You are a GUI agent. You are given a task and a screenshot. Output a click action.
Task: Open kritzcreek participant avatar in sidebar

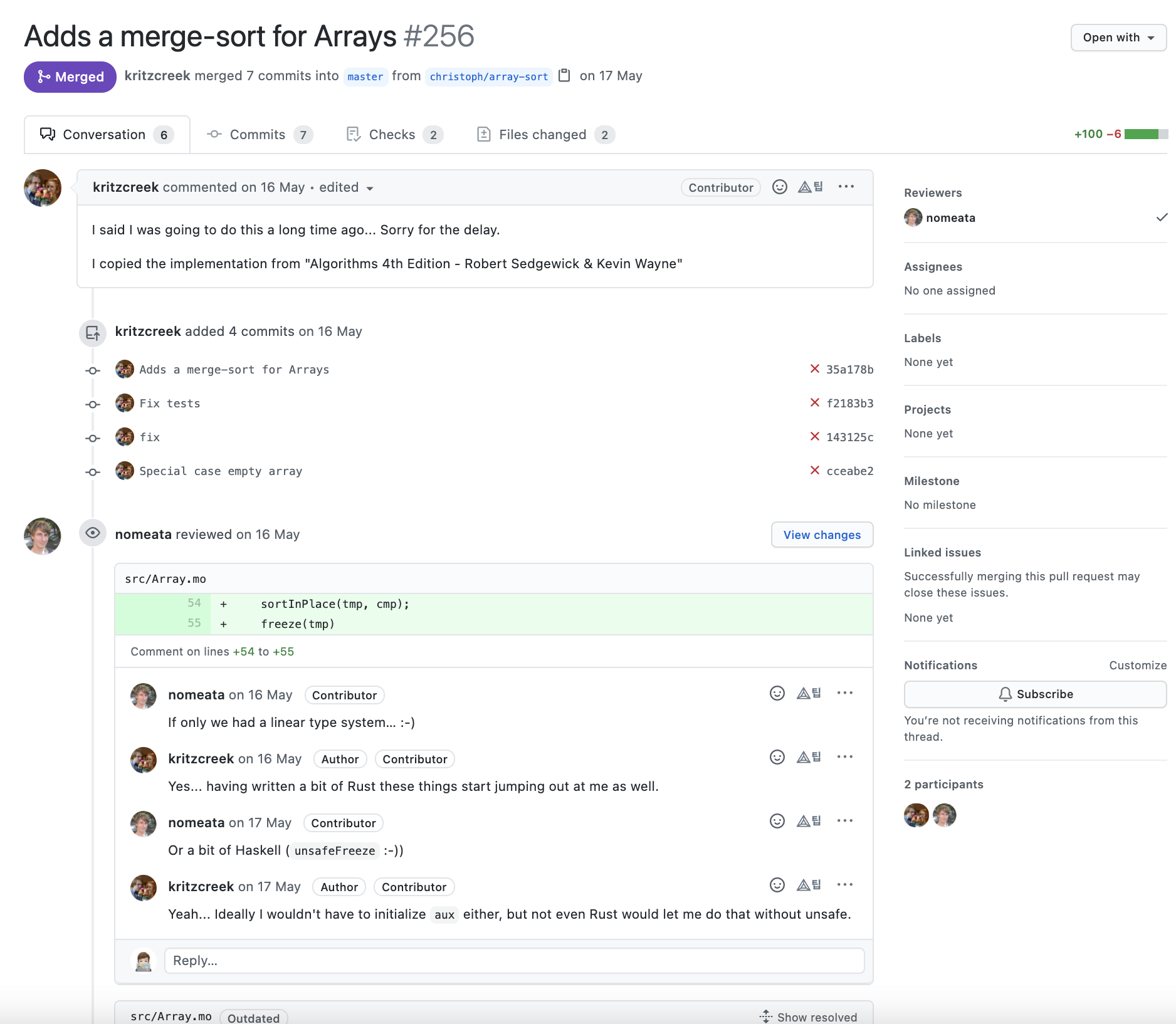(916, 815)
